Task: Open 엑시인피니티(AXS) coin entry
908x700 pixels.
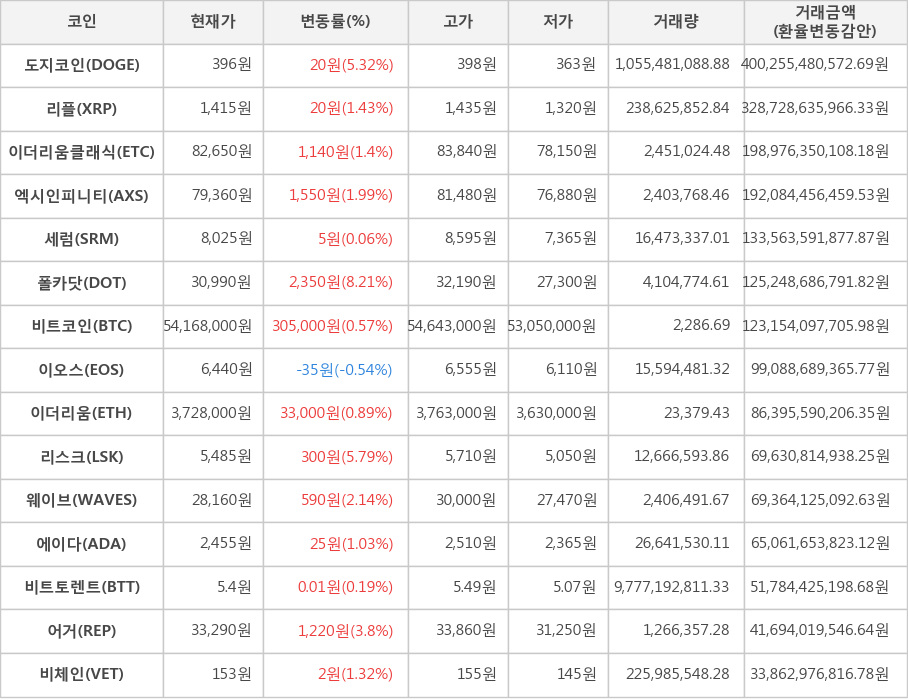Action: pos(82,195)
